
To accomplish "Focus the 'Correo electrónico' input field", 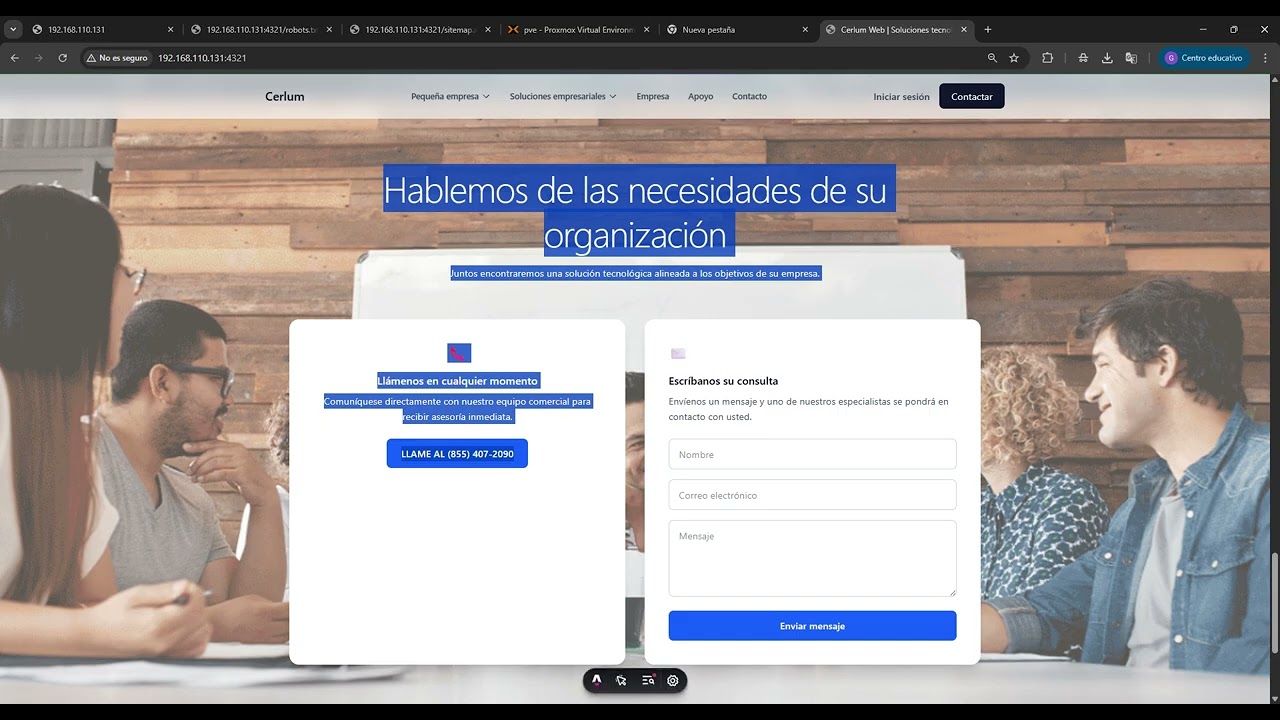I will tap(812, 495).
